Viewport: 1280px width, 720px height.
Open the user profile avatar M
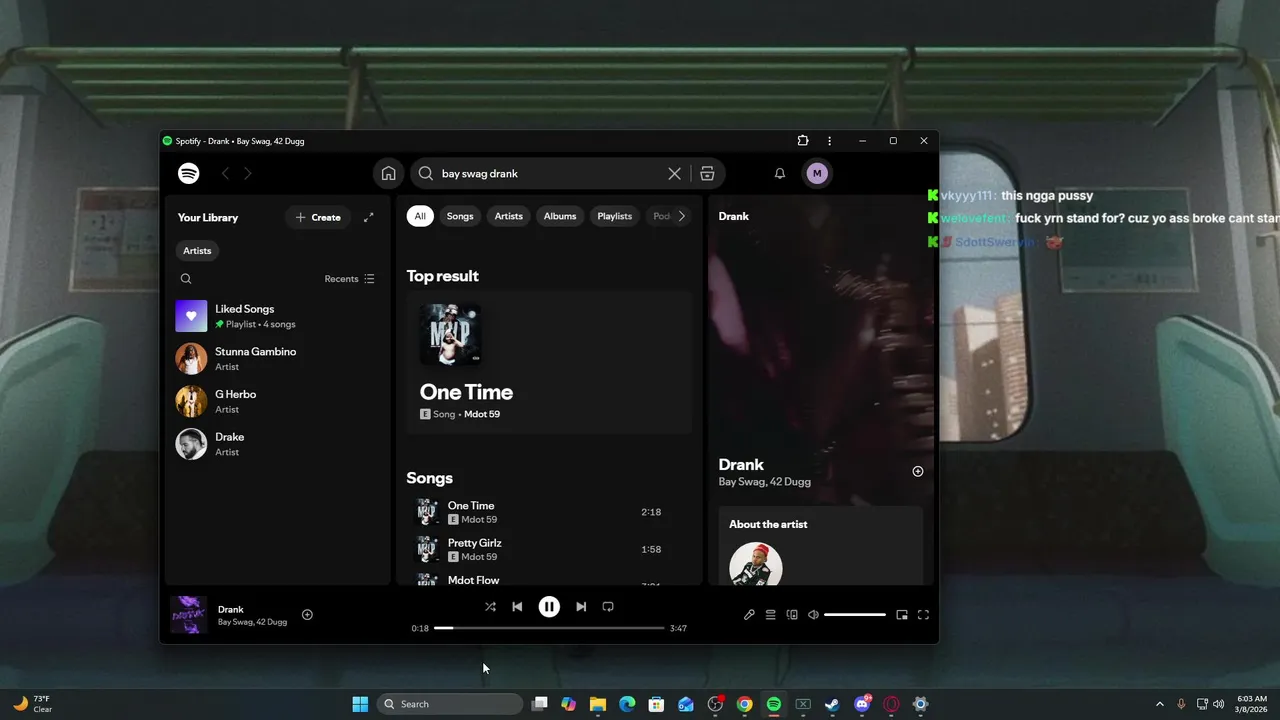tap(817, 173)
